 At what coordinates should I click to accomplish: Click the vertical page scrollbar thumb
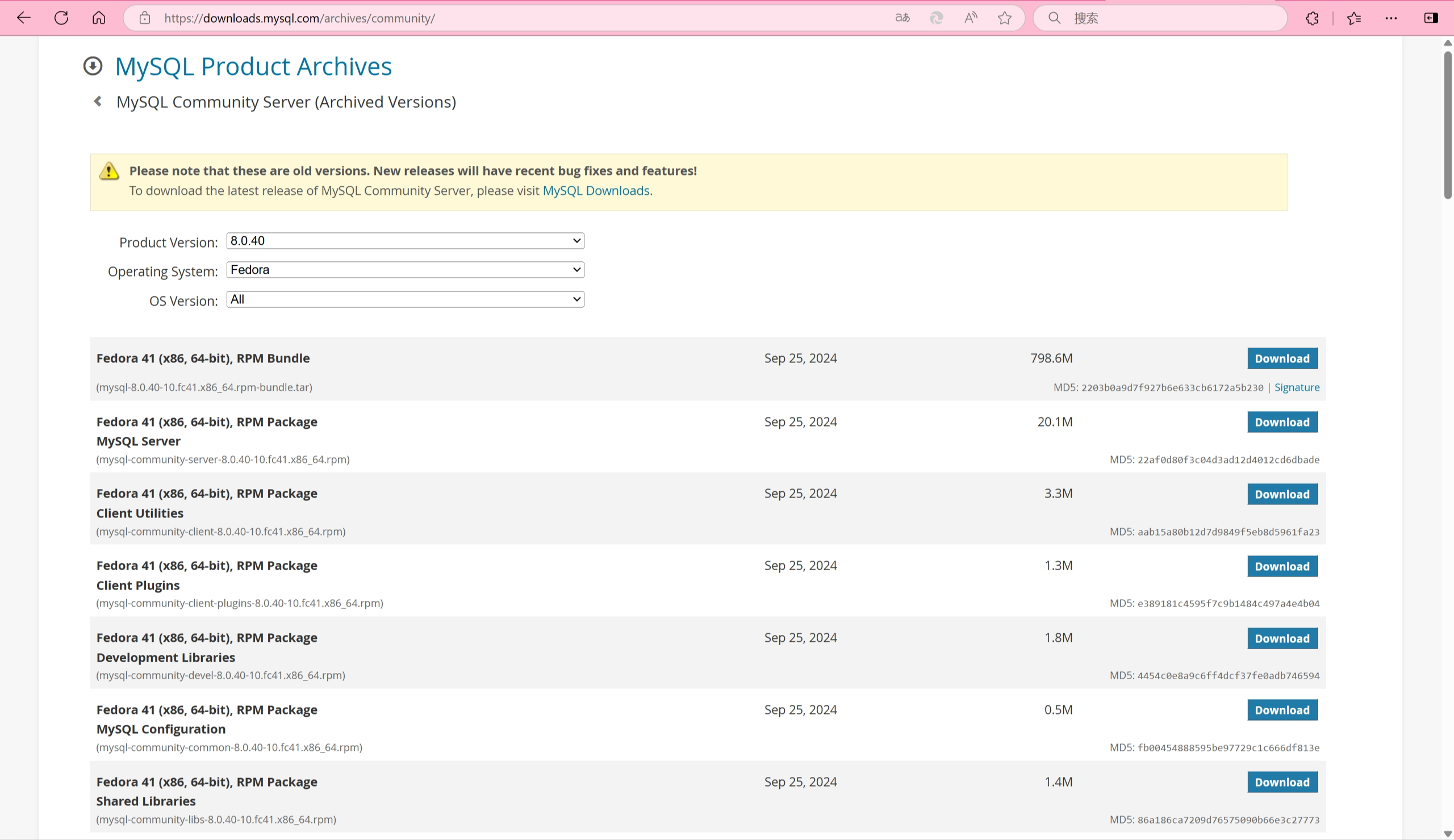tap(1448, 124)
